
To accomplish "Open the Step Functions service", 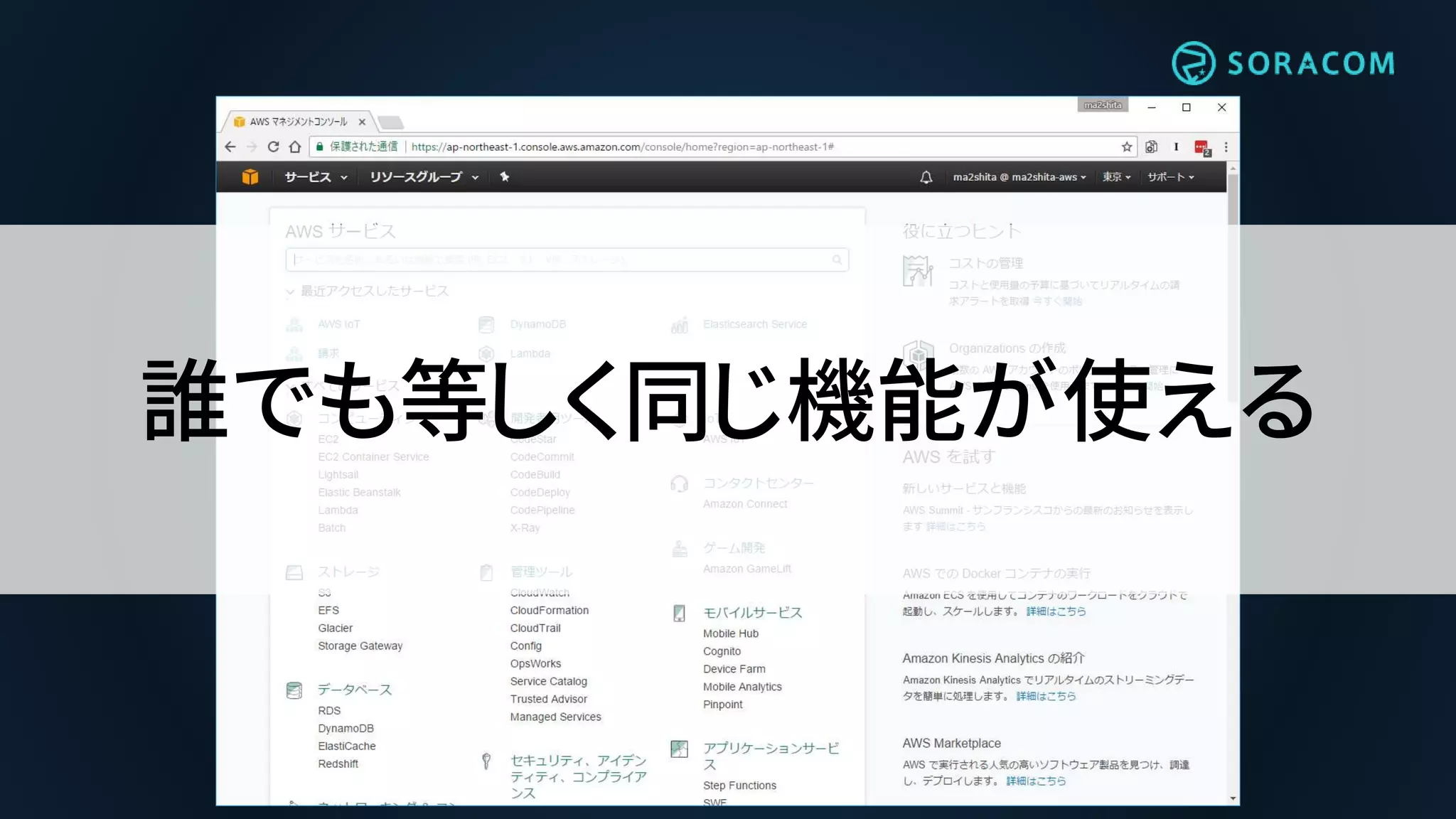I will [x=740, y=786].
